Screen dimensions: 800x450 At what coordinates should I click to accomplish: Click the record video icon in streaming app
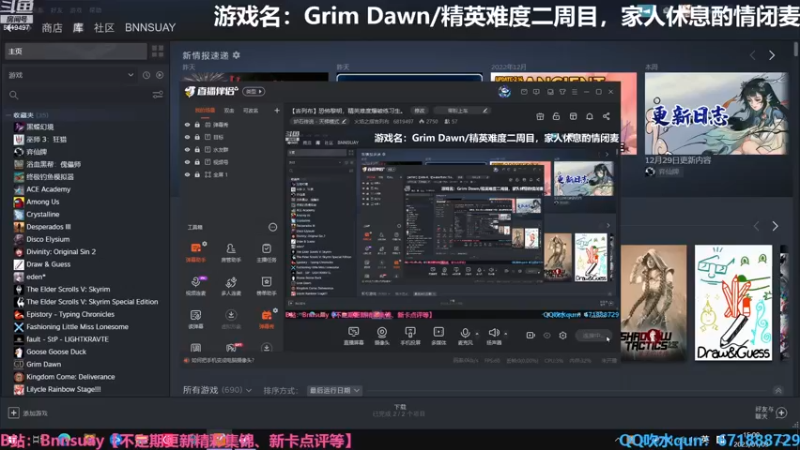pos(530,335)
